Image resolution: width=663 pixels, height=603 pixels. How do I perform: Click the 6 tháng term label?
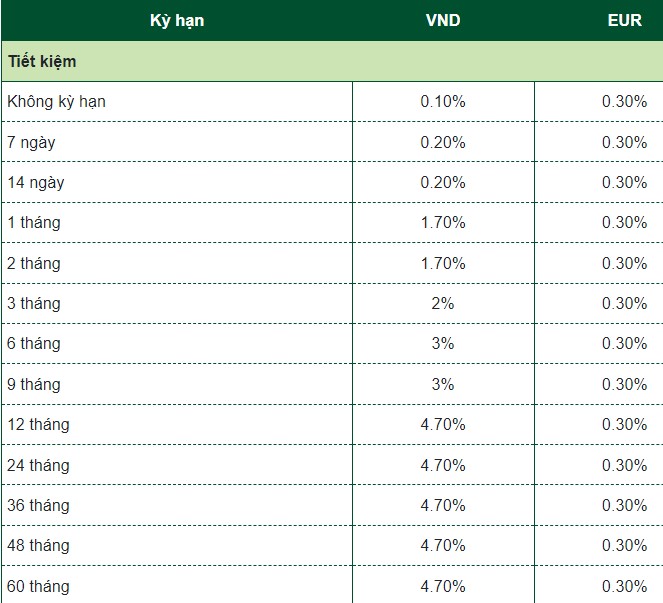point(33,343)
